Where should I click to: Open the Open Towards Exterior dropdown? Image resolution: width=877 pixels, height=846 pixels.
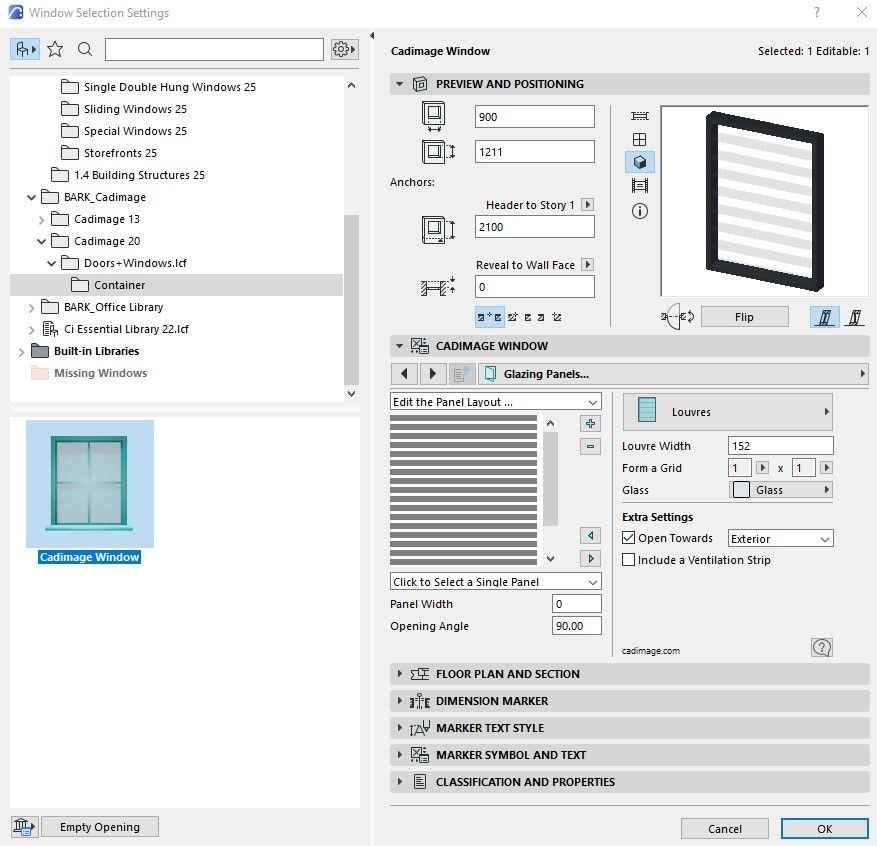pos(778,538)
